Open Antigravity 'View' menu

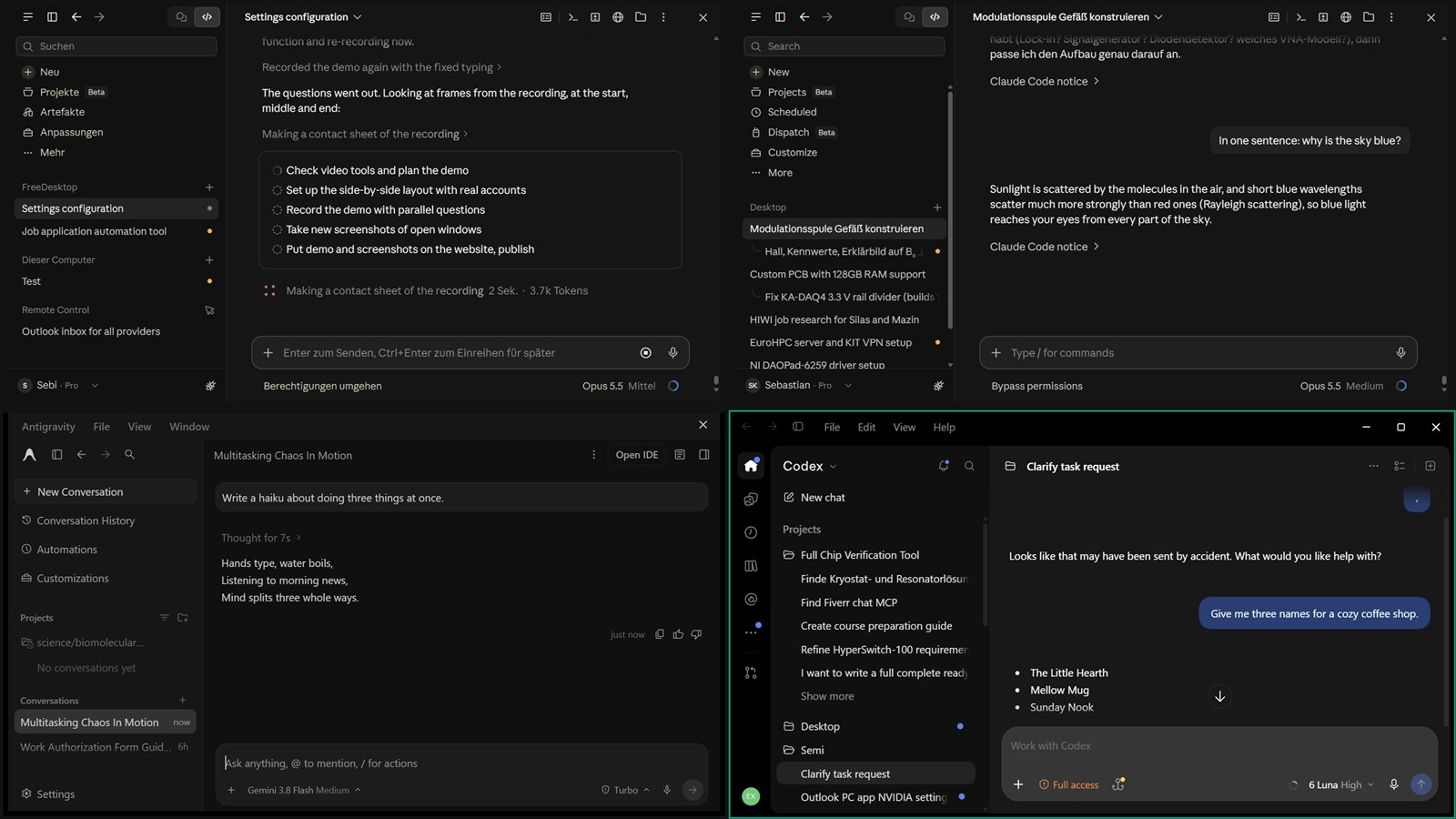click(x=139, y=427)
